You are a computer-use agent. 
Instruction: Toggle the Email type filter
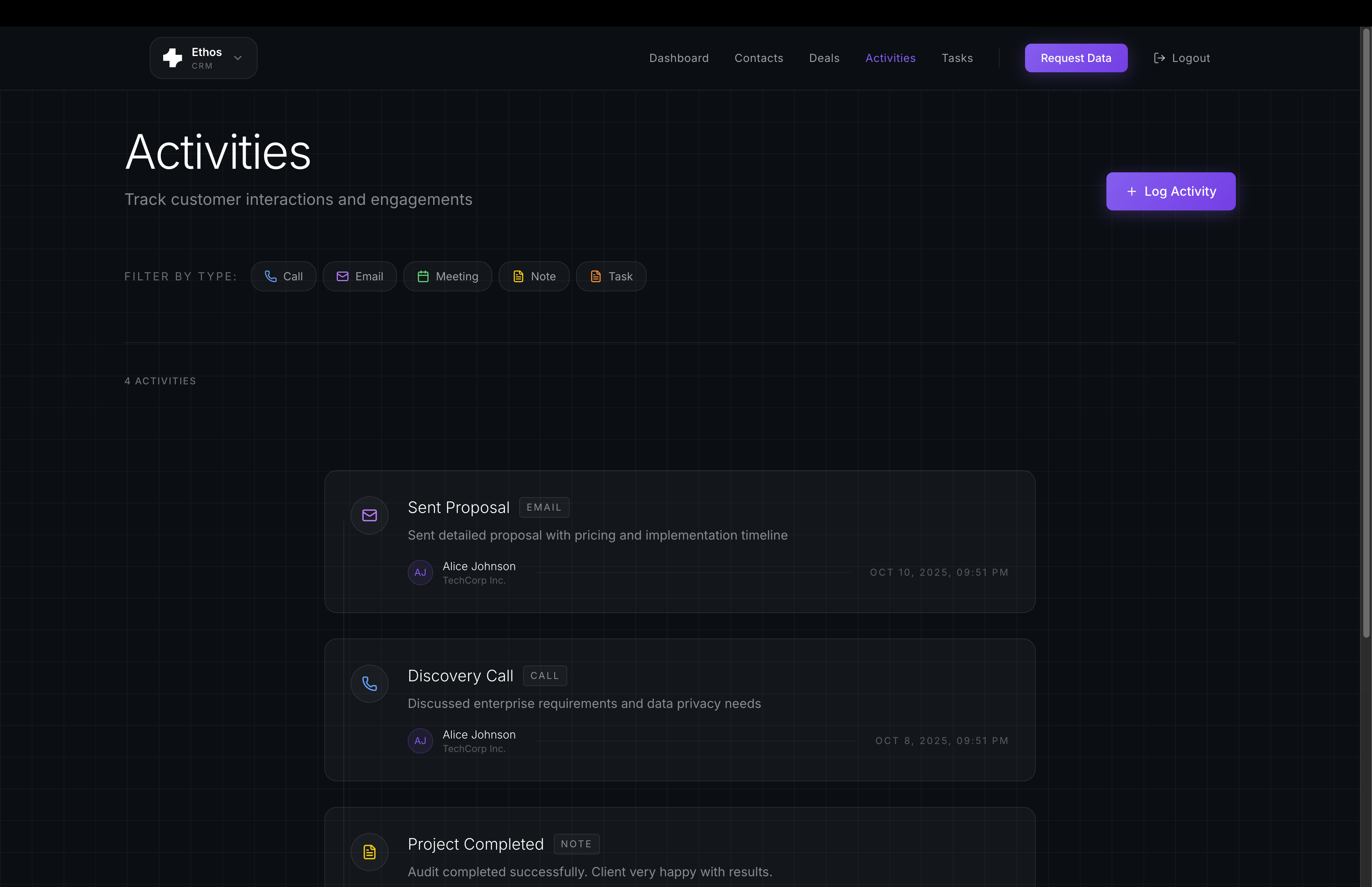(359, 276)
